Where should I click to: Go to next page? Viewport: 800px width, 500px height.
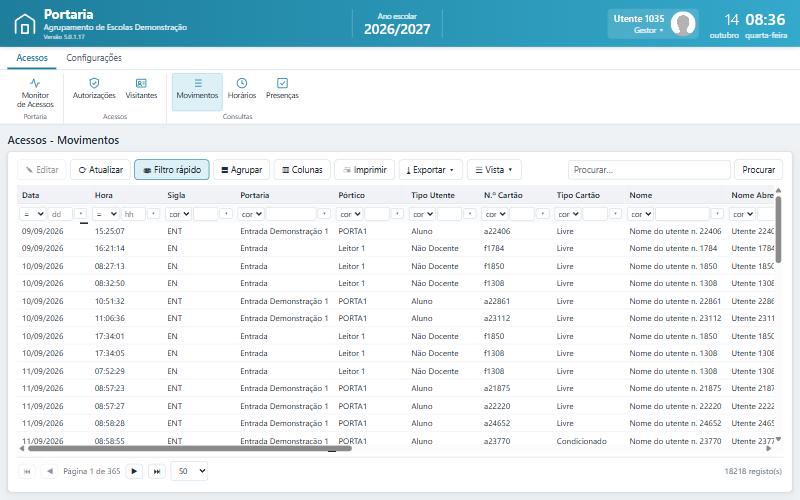134,471
